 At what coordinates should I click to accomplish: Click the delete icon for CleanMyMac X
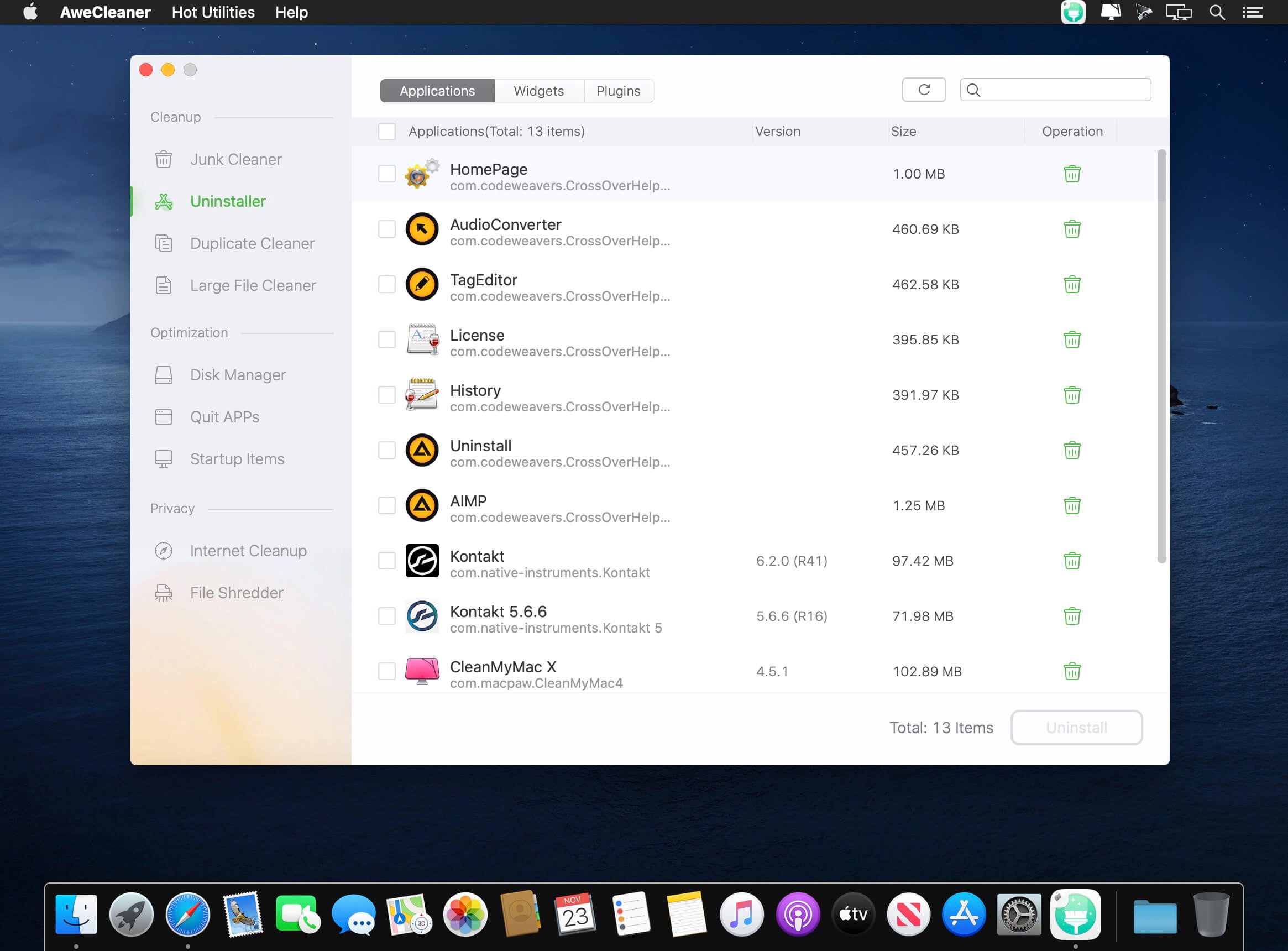(x=1072, y=671)
